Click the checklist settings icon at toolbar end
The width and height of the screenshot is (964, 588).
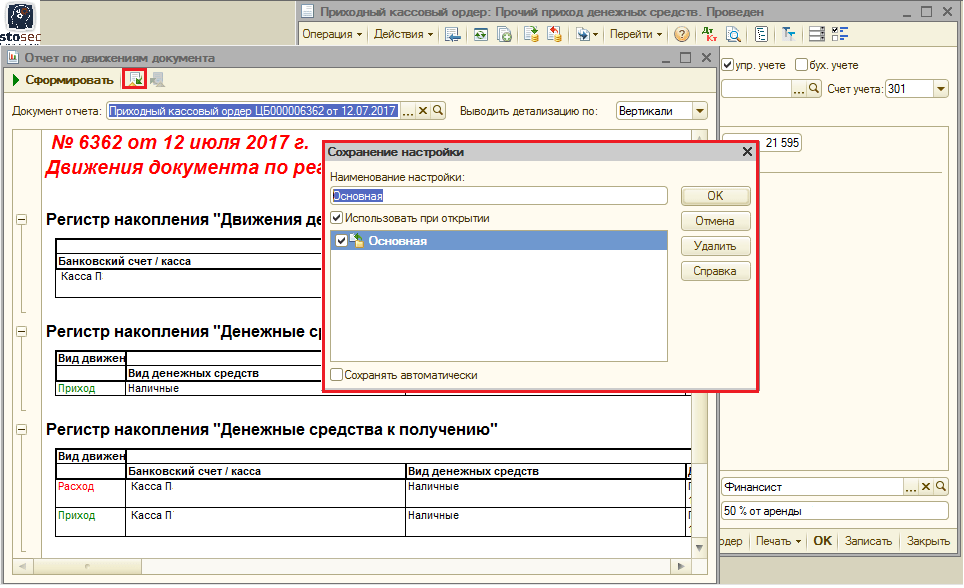840,34
